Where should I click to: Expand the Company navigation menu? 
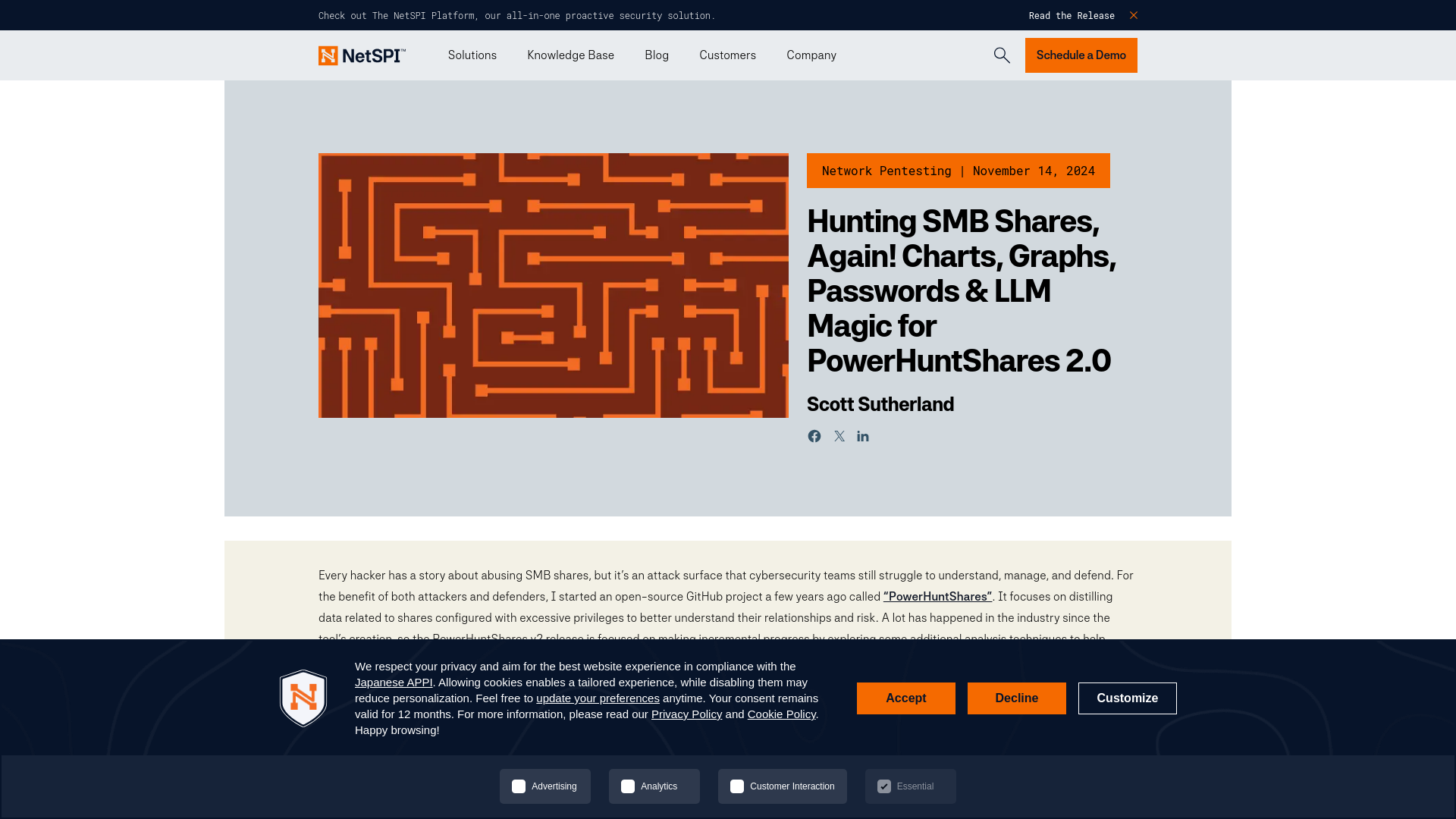tap(811, 55)
